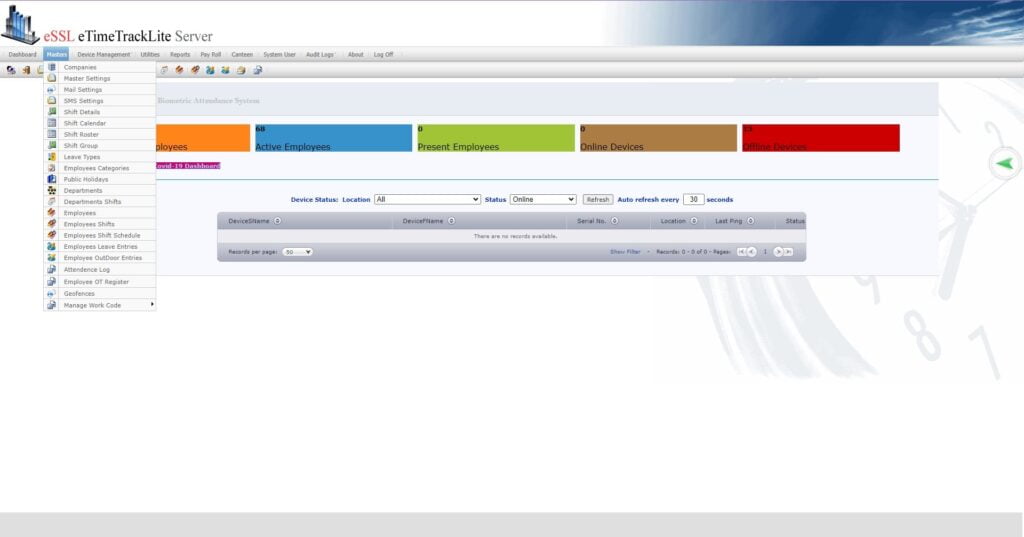Click the Show Filter link
The height and width of the screenshot is (537, 1024).
coord(625,252)
